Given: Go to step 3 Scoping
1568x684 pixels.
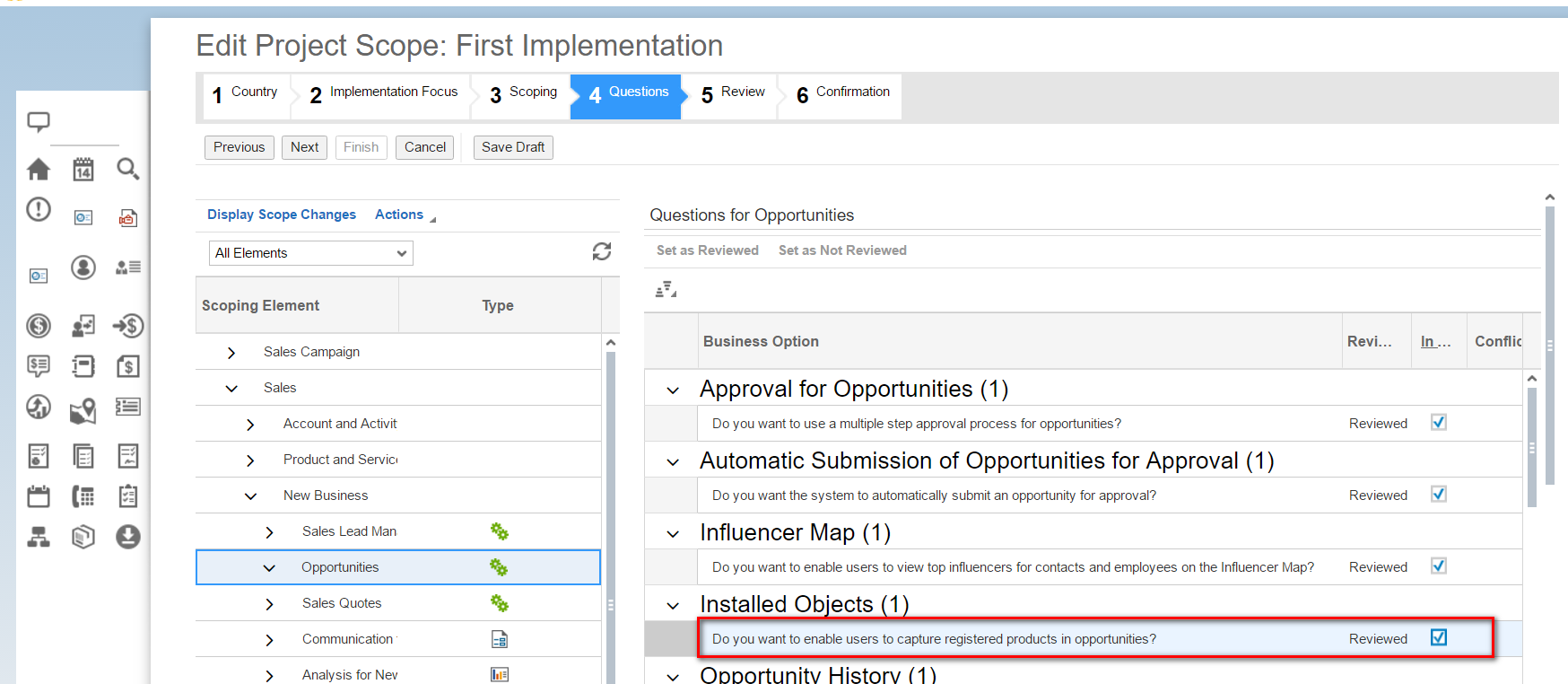Looking at the screenshot, I should tap(523, 95).
